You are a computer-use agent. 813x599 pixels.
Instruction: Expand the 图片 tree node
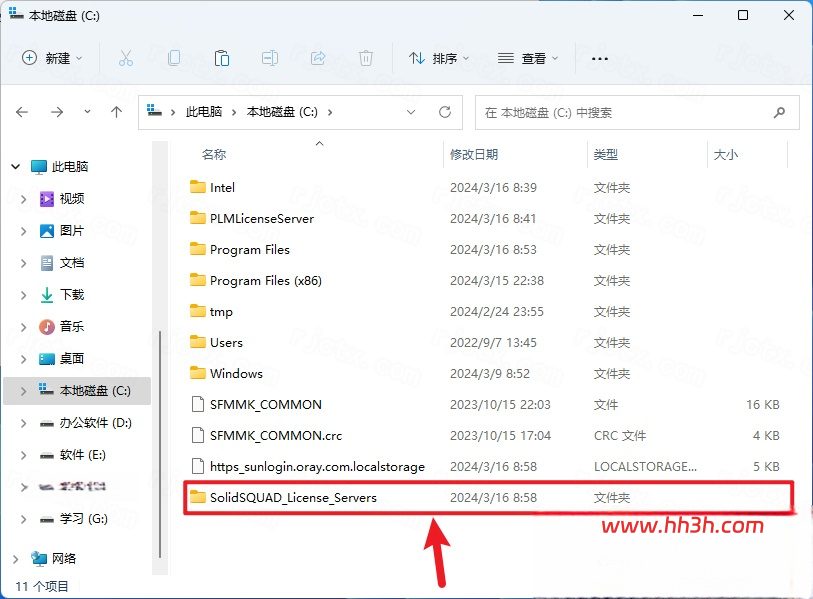click(x=23, y=231)
